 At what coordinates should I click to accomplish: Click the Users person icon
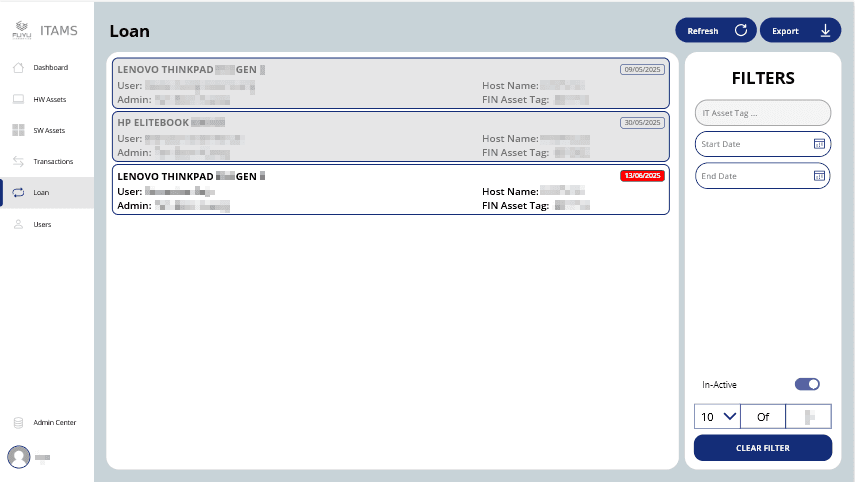(x=18, y=225)
